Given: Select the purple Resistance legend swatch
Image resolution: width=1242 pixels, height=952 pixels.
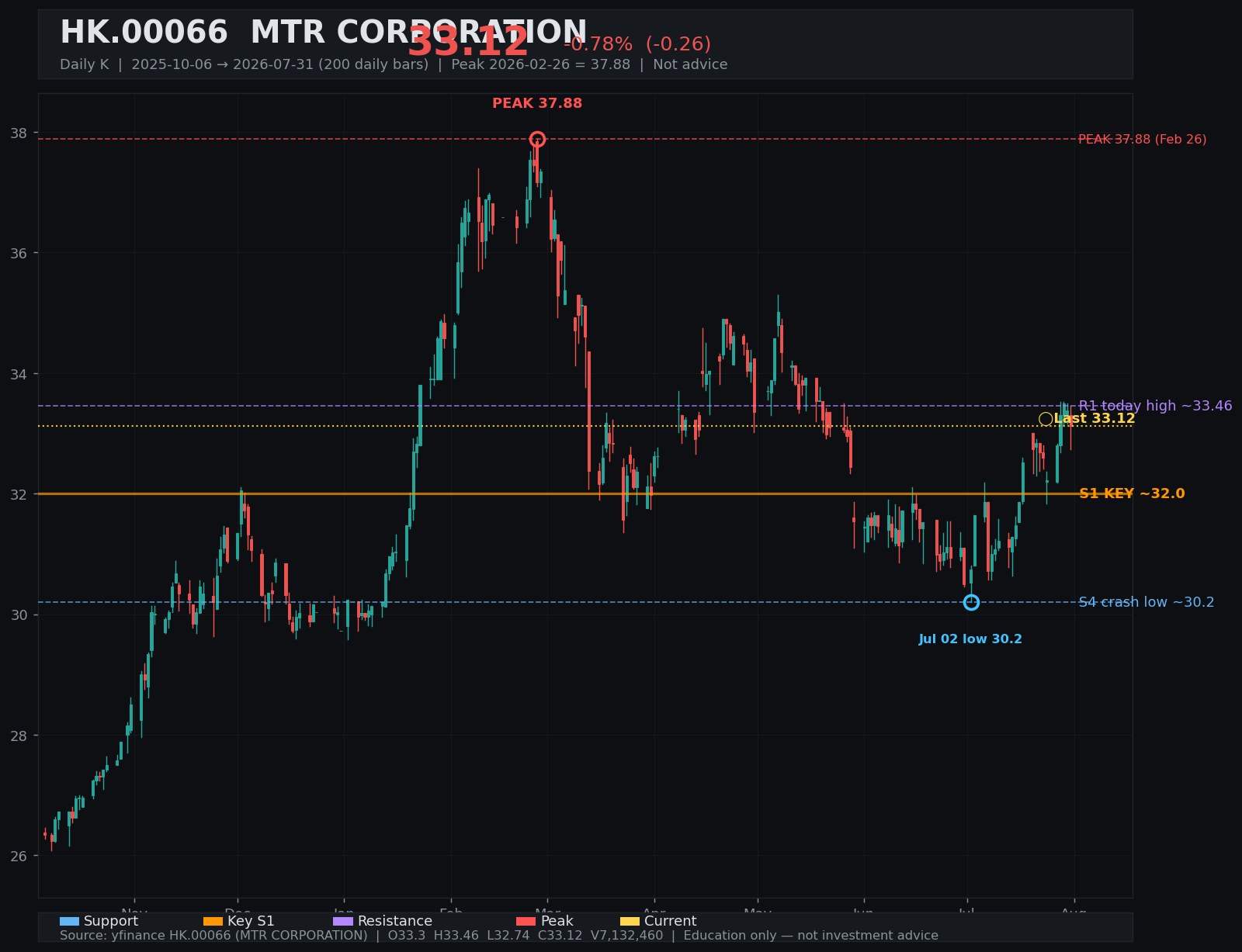Looking at the screenshot, I should pyautogui.click(x=343, y=922).
